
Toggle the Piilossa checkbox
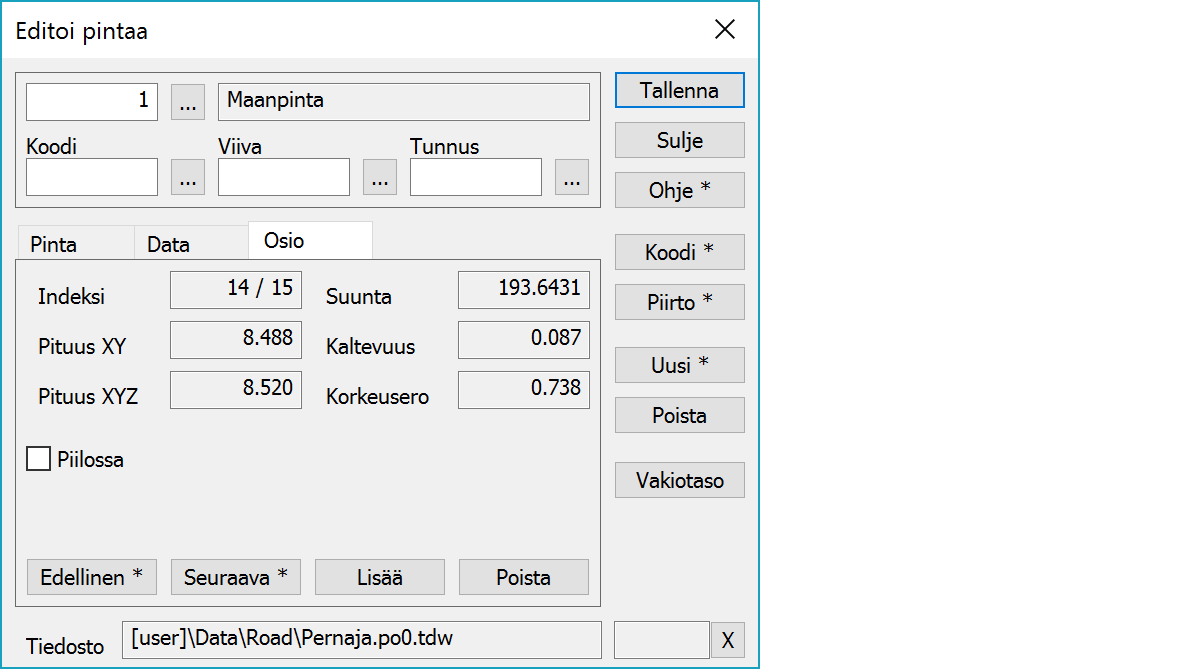coord(39,459)
